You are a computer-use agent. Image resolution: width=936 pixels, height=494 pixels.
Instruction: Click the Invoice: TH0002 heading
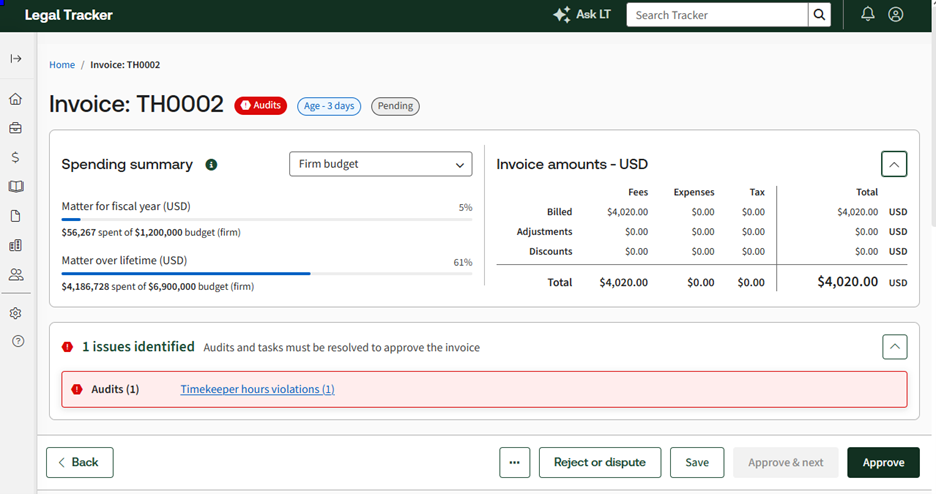click(x=136, y=104)
